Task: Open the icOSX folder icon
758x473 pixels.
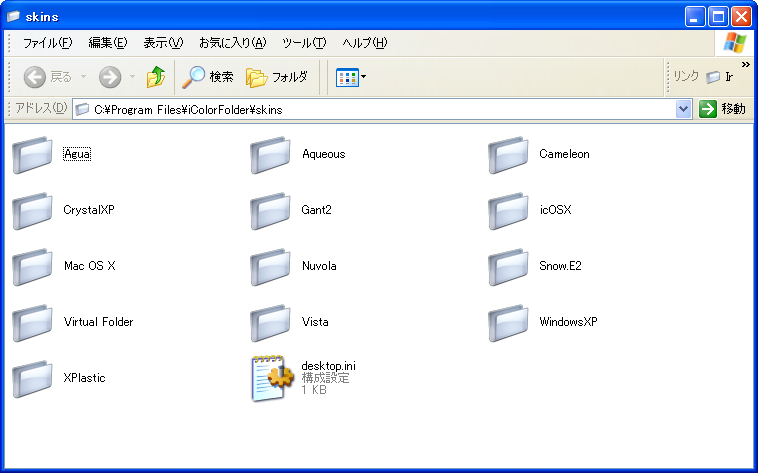Action: point(508,211)
